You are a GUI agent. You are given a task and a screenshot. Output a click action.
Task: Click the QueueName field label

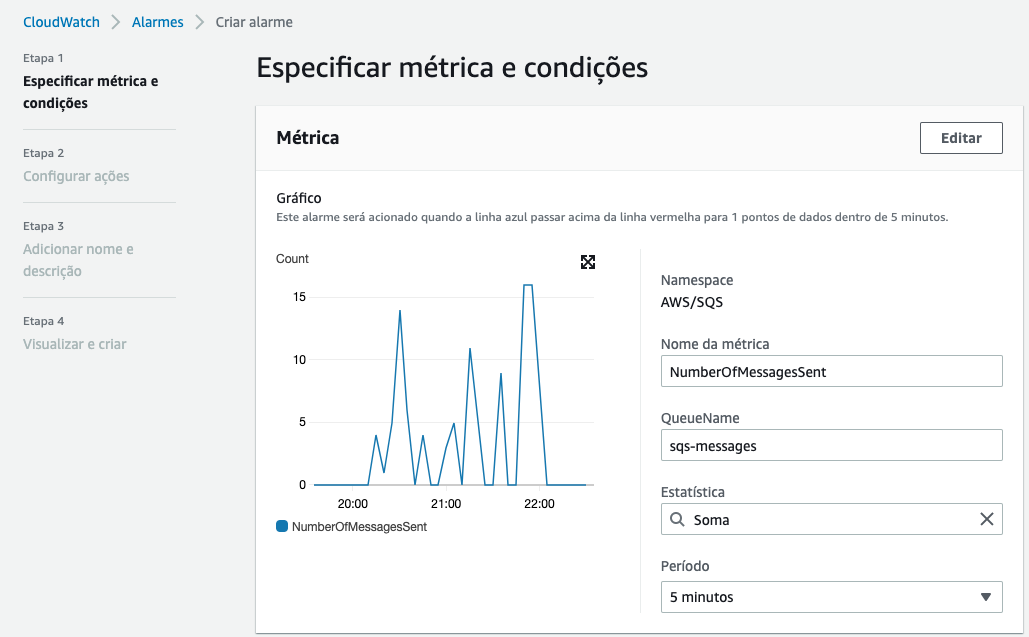700,418
